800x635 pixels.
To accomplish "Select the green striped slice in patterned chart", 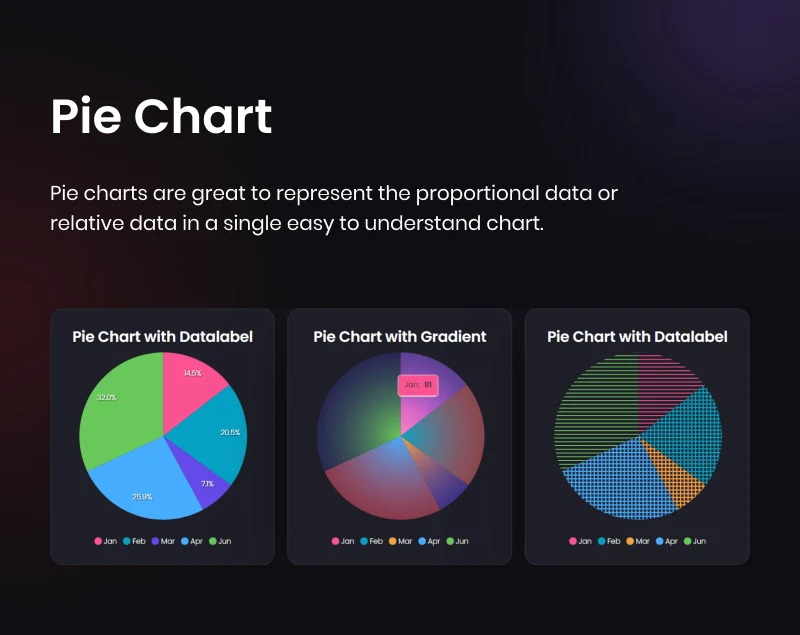I will (x=595, y=405).
